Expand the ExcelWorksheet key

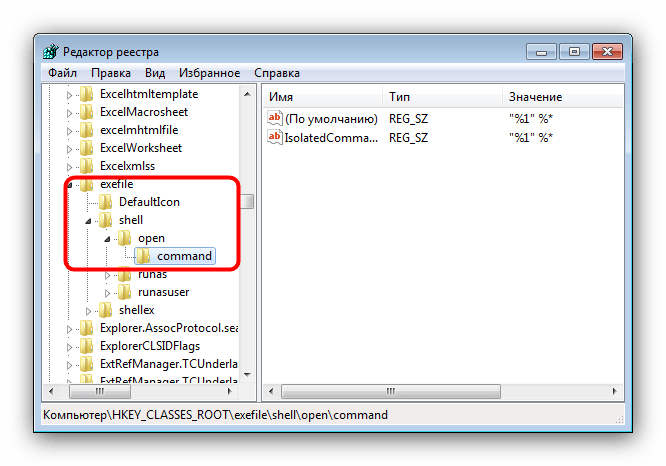pyautogui.click(x=70, y=149)
